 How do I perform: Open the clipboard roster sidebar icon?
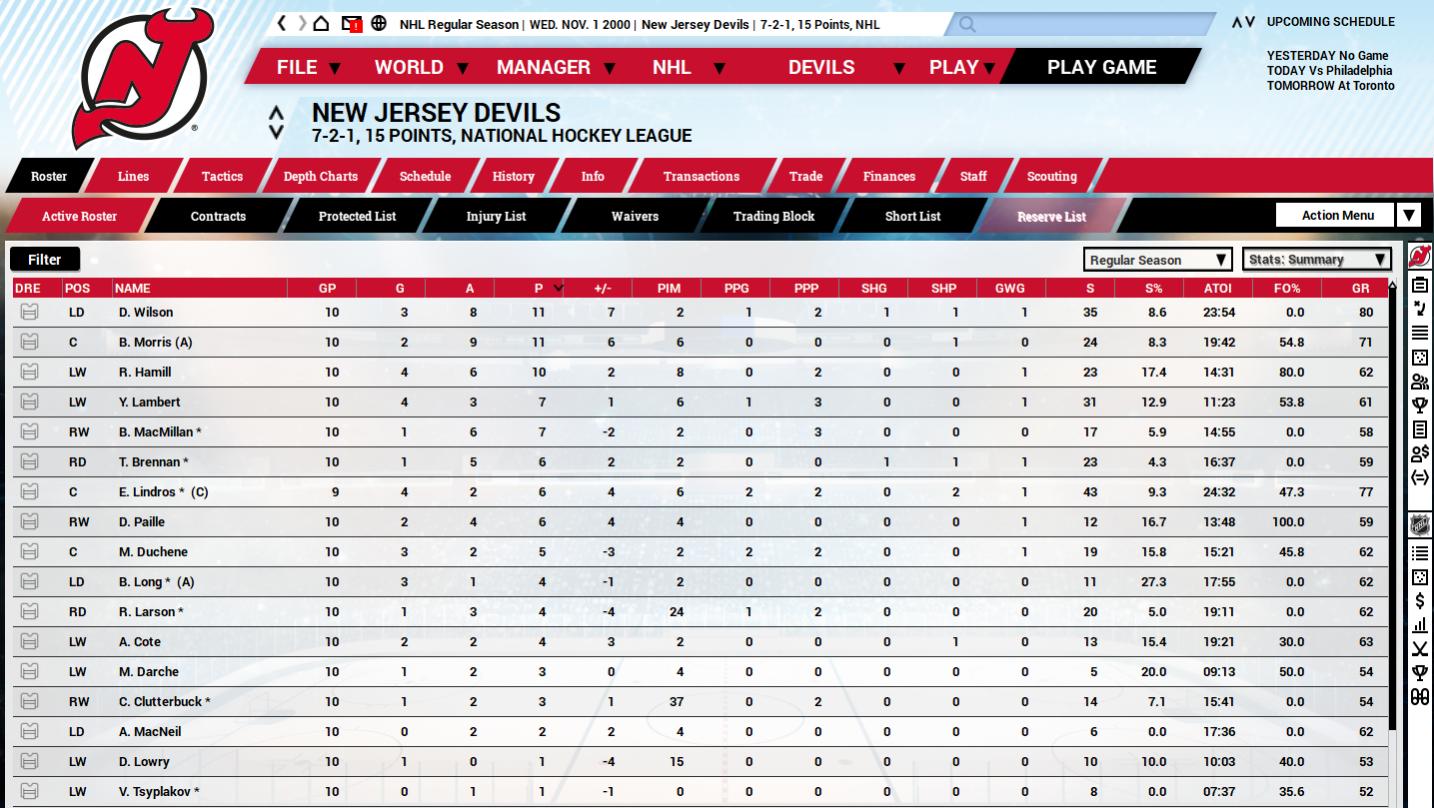click(x=1419, y=285)
